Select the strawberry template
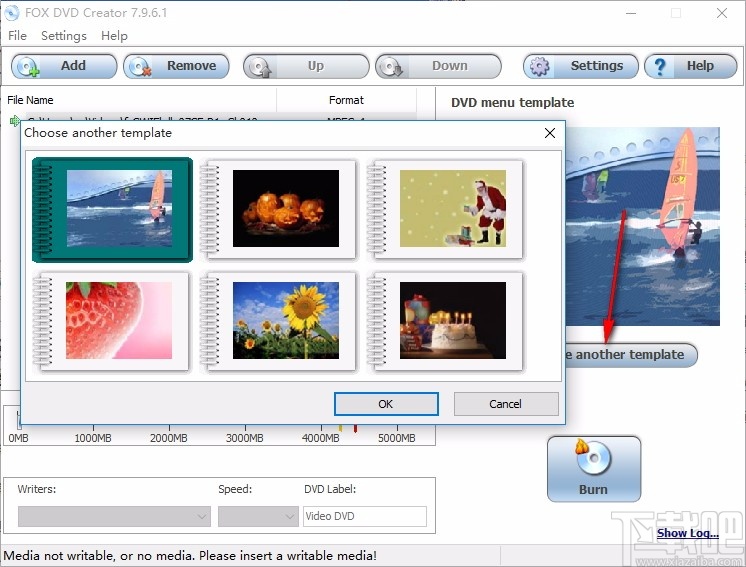746x567 pixels. 111,321
